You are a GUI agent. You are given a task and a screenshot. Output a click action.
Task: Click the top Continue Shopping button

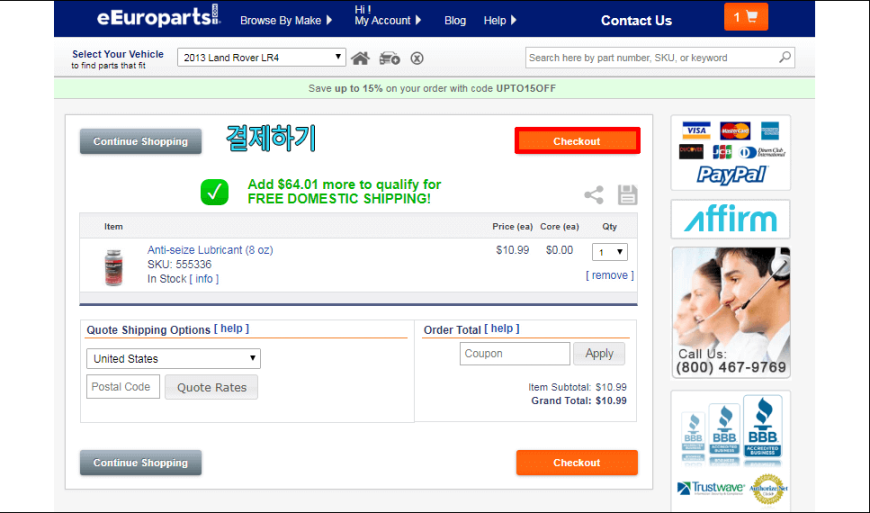pos(140,141)
